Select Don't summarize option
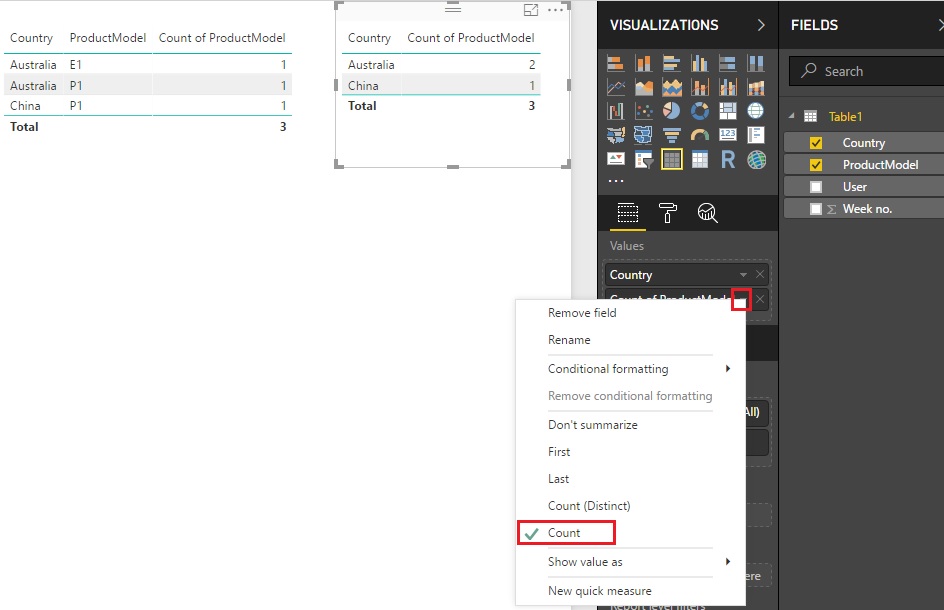Screen dimensions: 944x610 pyautogui.click(x=630, y=425)
